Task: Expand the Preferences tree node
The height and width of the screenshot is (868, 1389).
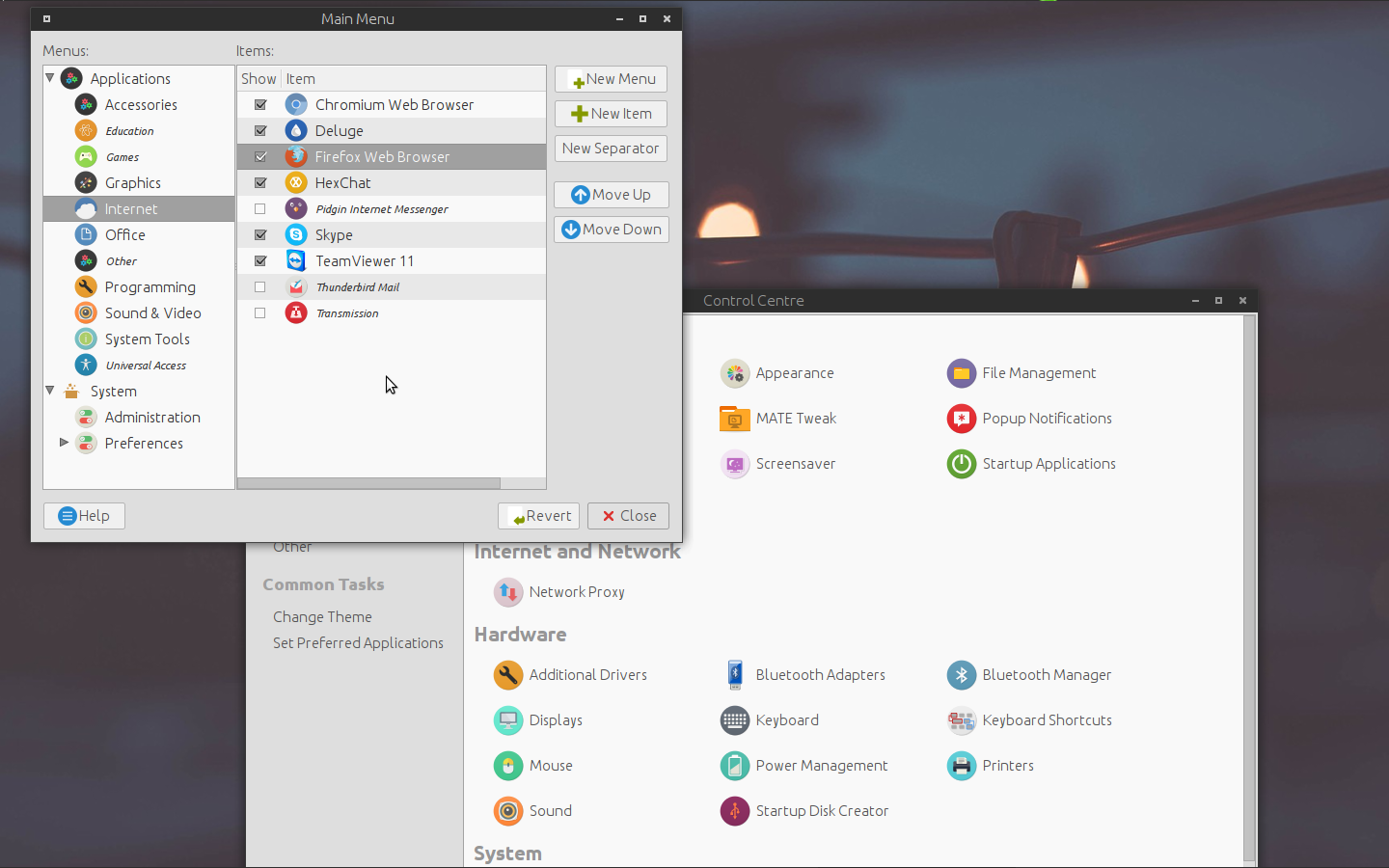Action: 64,443
